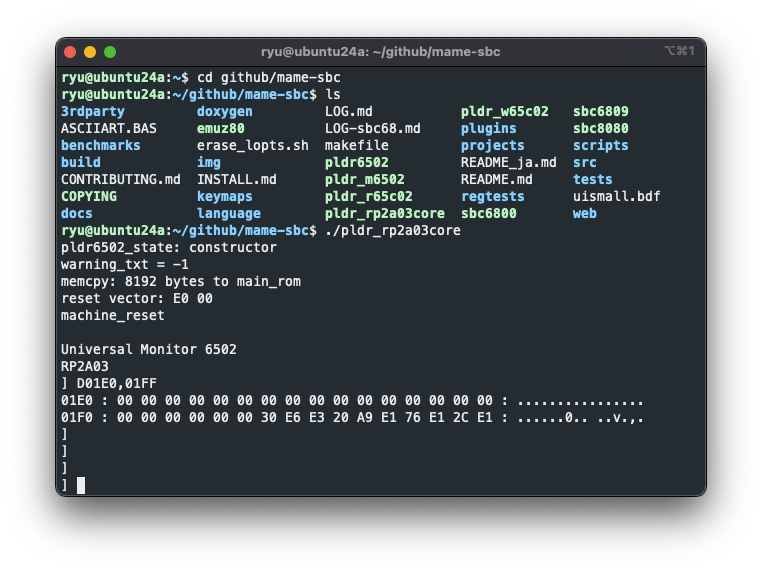The width and height of the screenshot is (762, 570).
Task: Click the projects directory name
Action: [493, 145]
